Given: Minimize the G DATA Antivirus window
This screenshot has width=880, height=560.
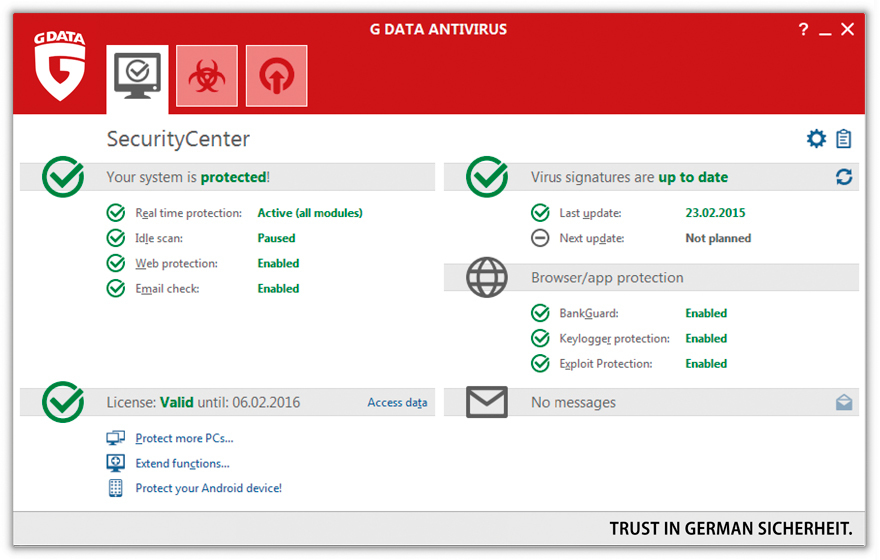Looking at the screenshot, I should pos(825,33).
